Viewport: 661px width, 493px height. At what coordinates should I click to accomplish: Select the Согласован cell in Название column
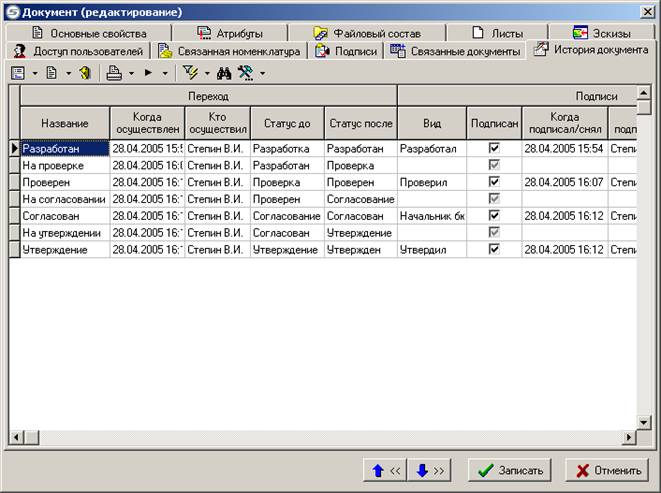[x=64, y=216]
